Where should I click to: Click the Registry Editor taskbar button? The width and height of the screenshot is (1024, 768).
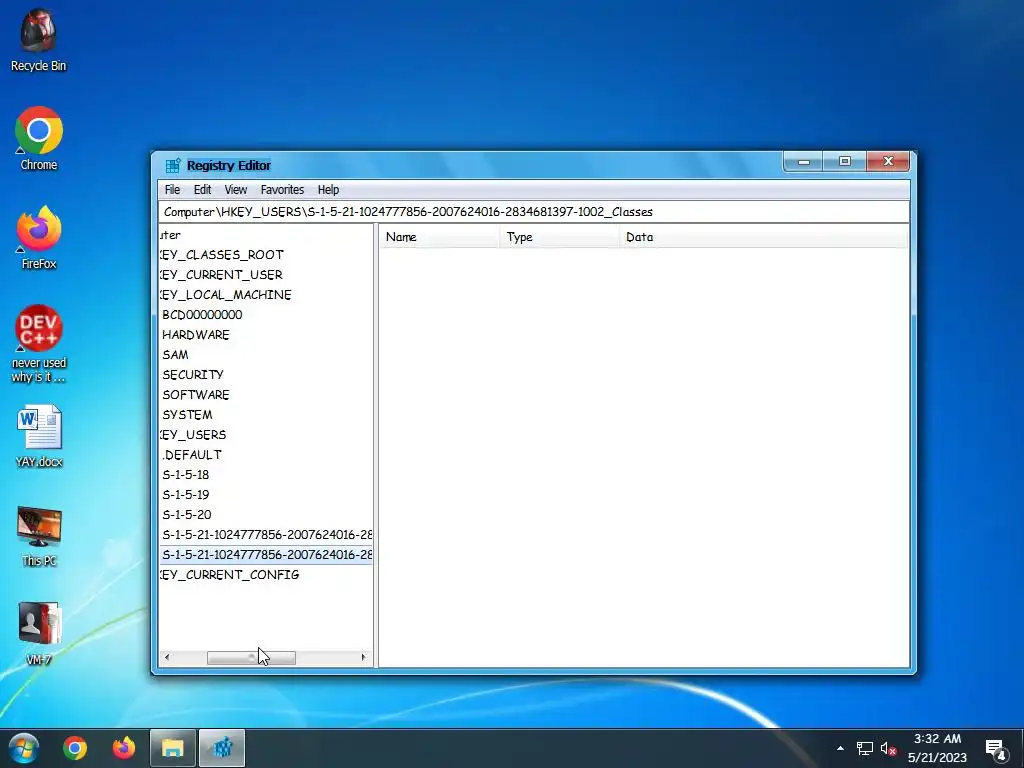tap(222, 748)
